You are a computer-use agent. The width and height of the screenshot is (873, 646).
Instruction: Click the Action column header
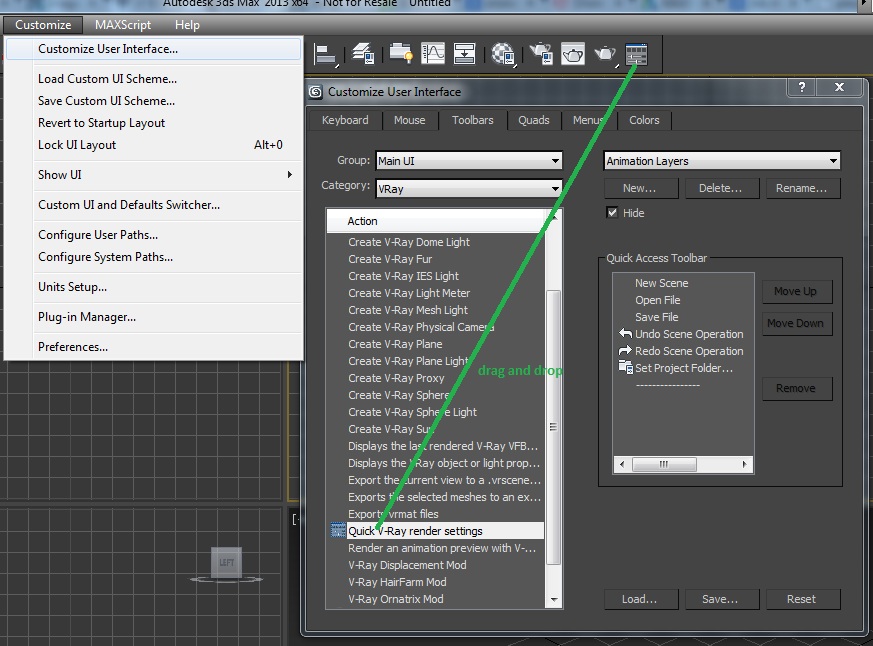tap(436, 221)
